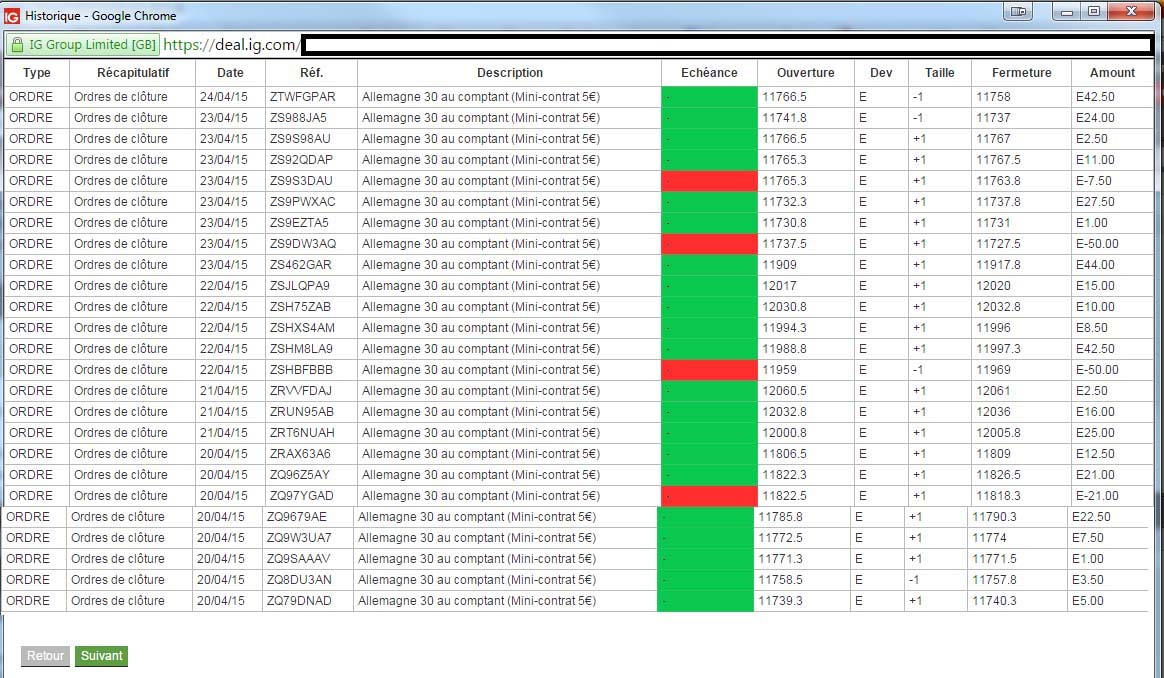Click the green padlock security icon
The image size is (1164, 678).
click(17, 45)
